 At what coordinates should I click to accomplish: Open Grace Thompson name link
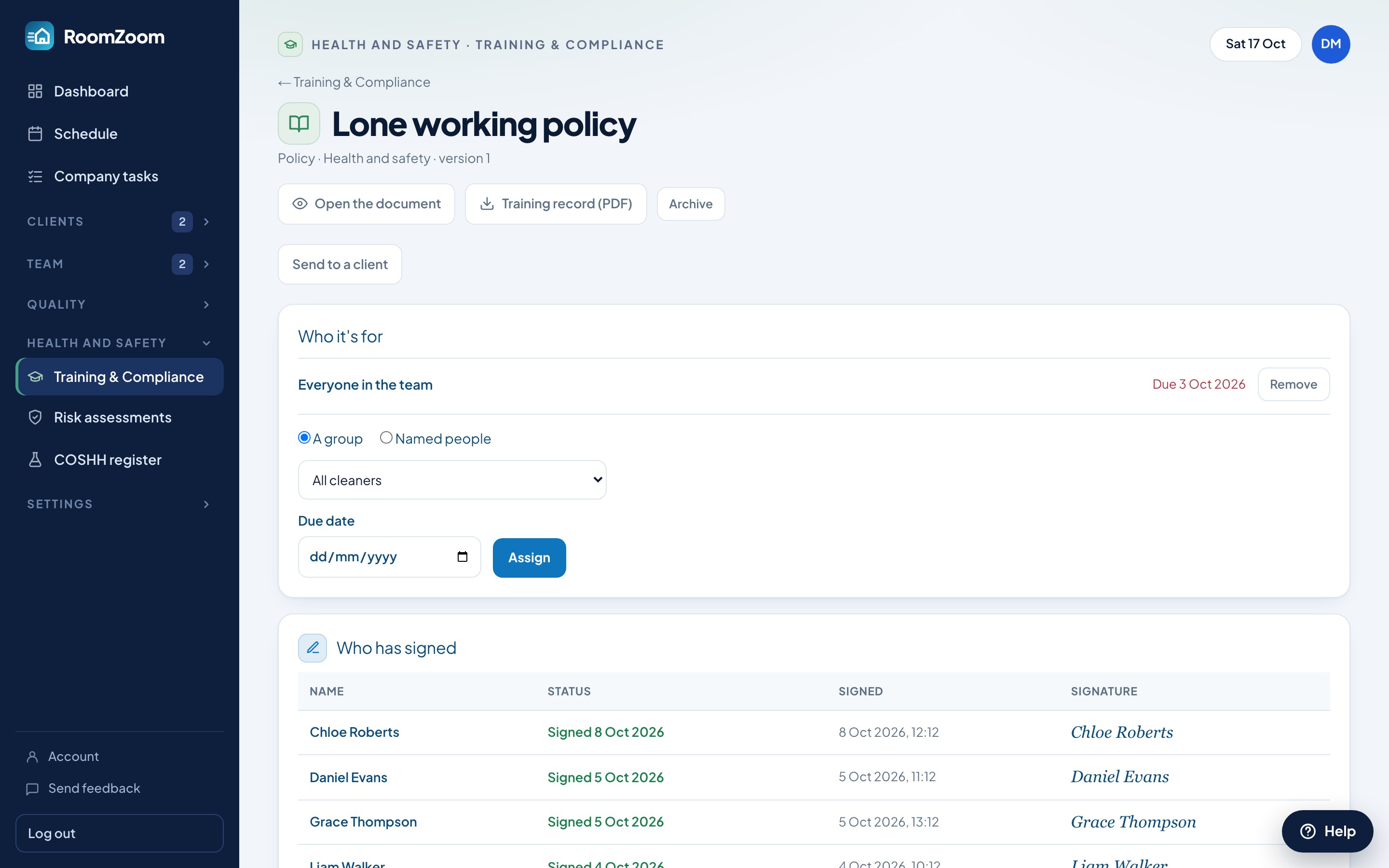(363, 822)
